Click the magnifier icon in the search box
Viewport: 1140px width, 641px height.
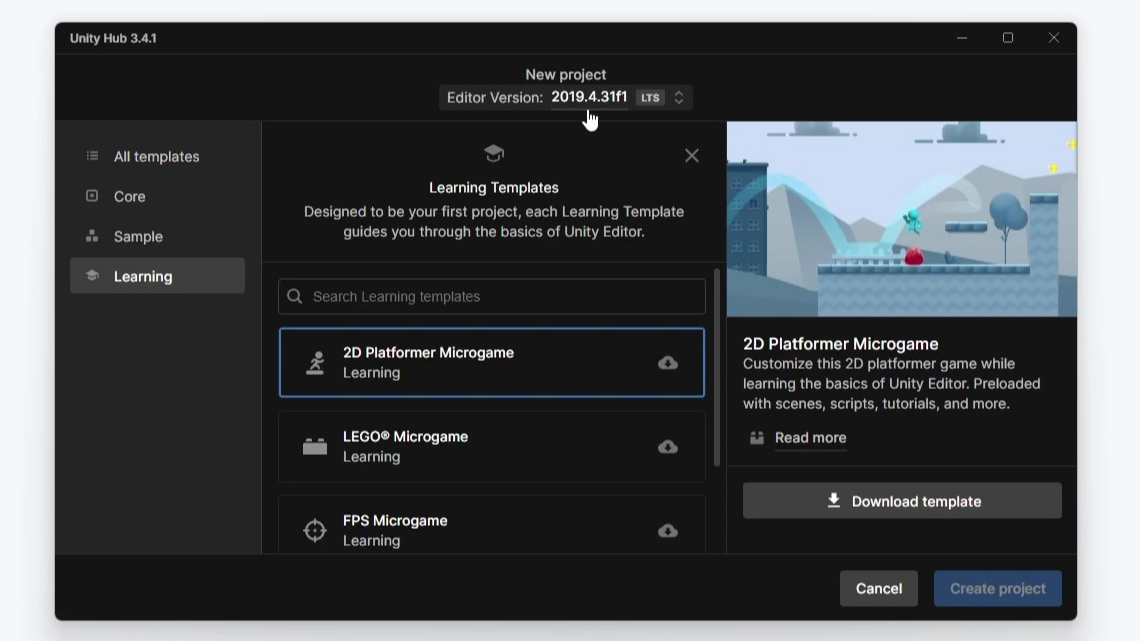pos(294,297)
